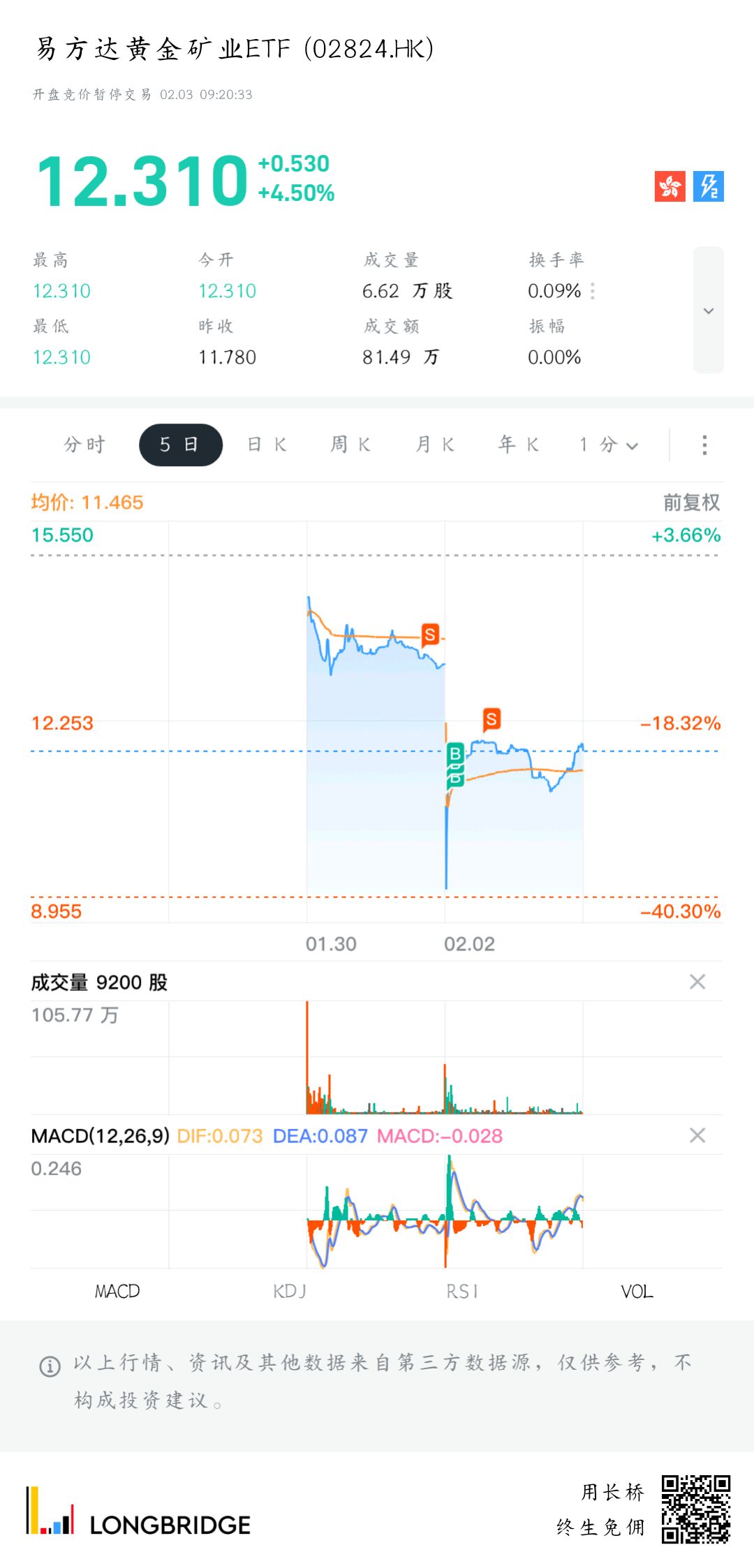Select the RSI indicator
Viewport: 754px width, 1568px height.
[x=462, y=1292]
